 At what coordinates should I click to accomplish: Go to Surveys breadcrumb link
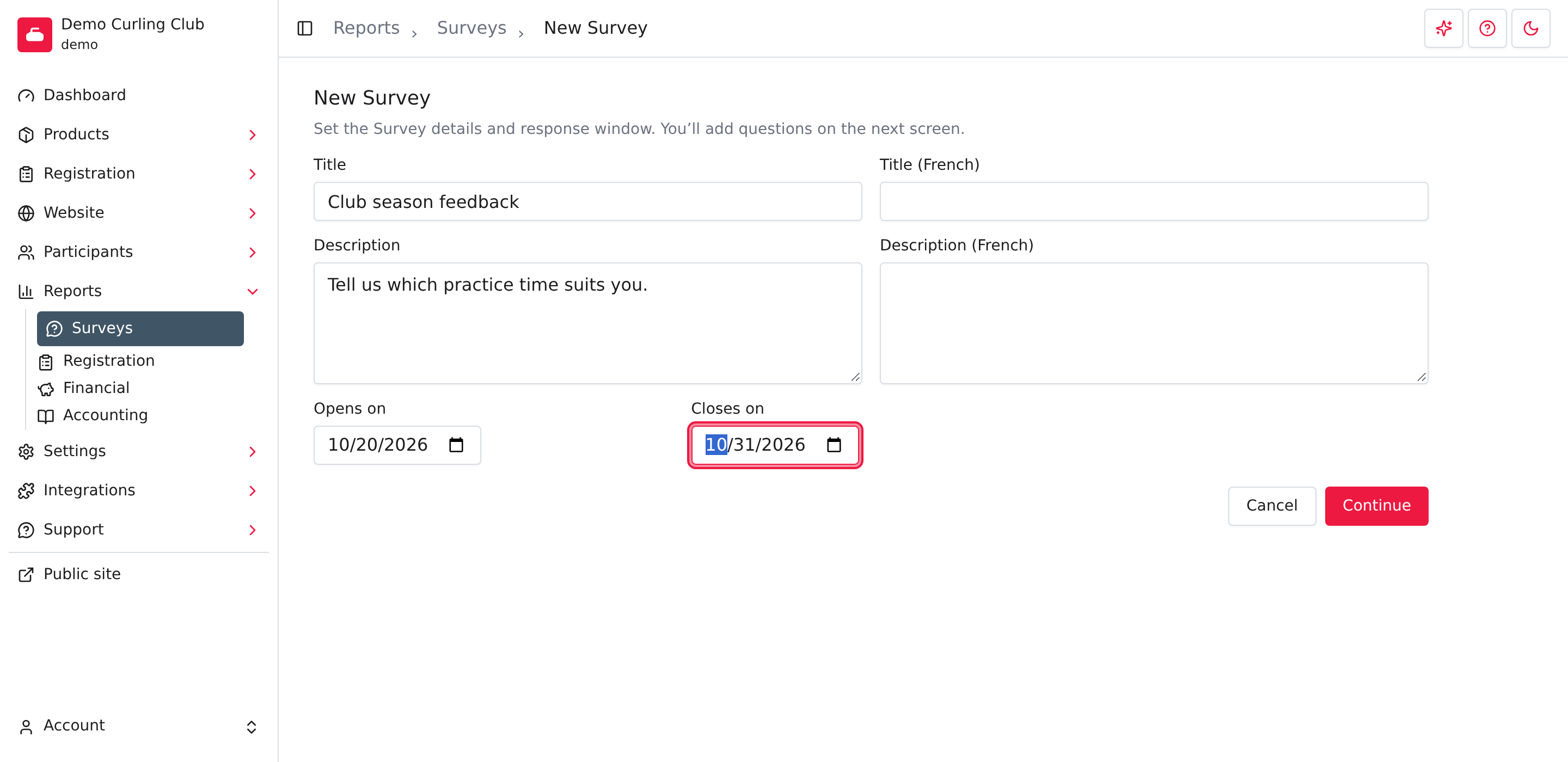(x=471, y=28)
